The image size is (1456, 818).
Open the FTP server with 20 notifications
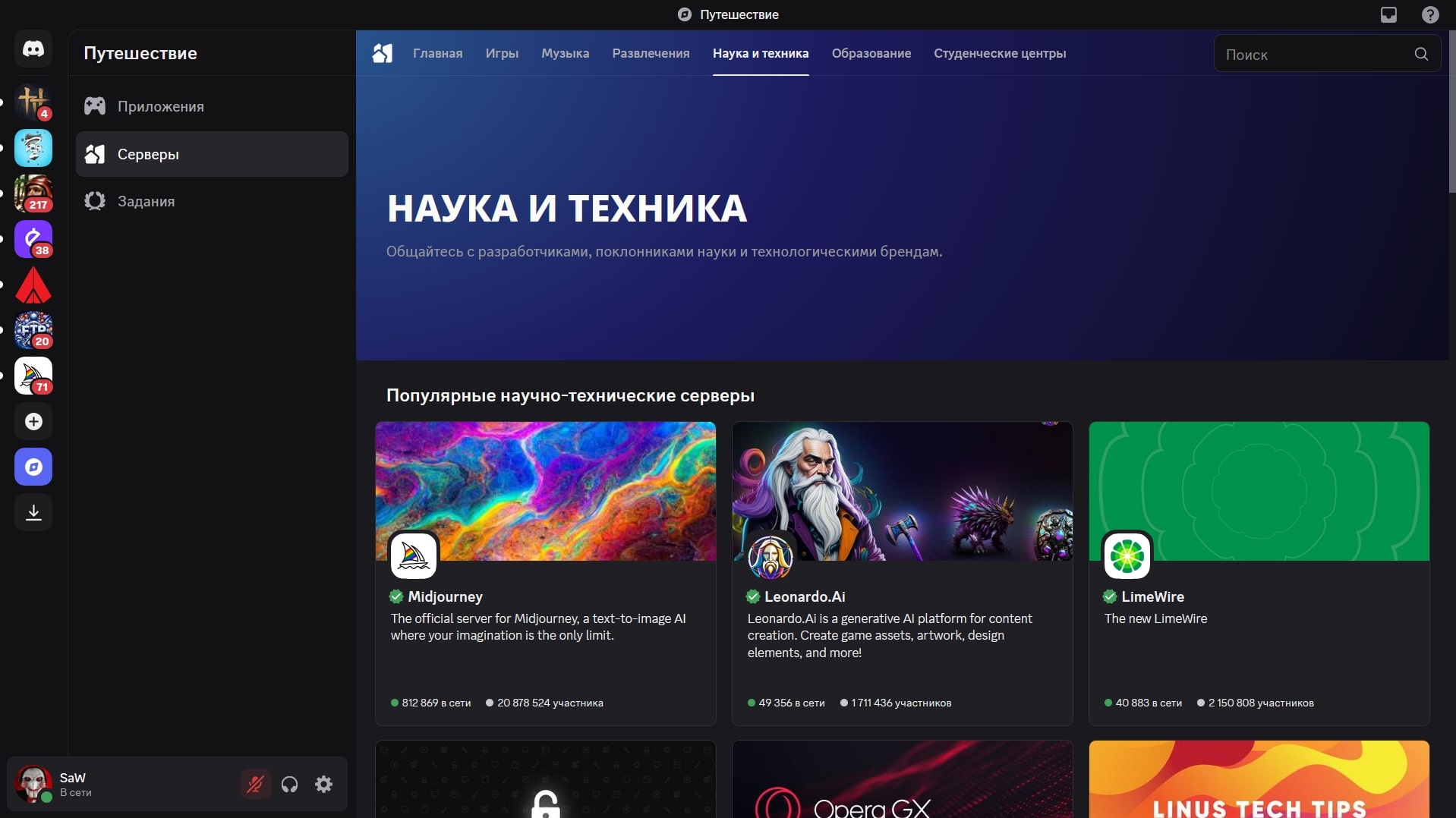pyautogui.click(x=33, y=330)
